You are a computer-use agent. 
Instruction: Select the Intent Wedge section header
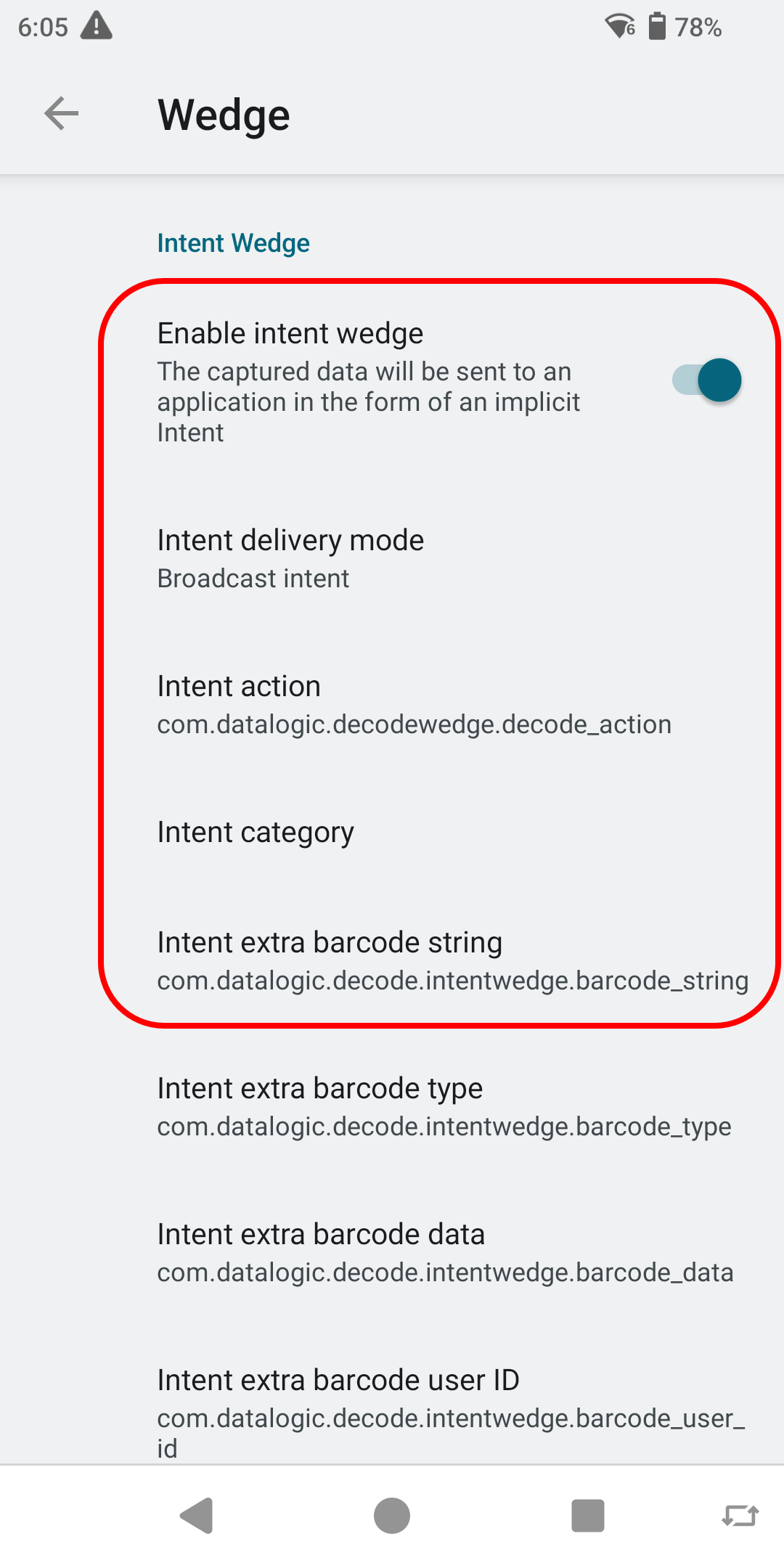[233, 242]
